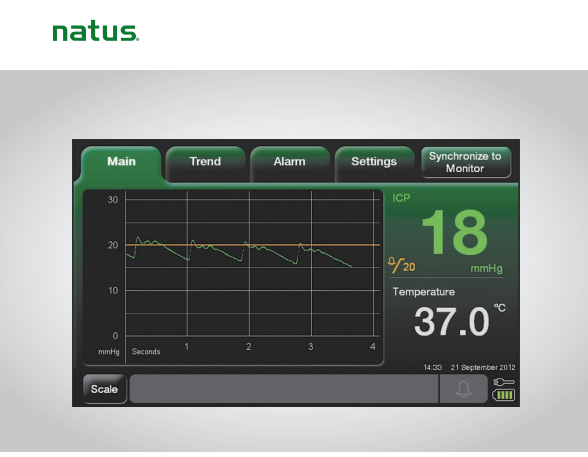Click the gray message status bar
The image size is (588, 457).
pyautogui.click(x=284, y=389)
